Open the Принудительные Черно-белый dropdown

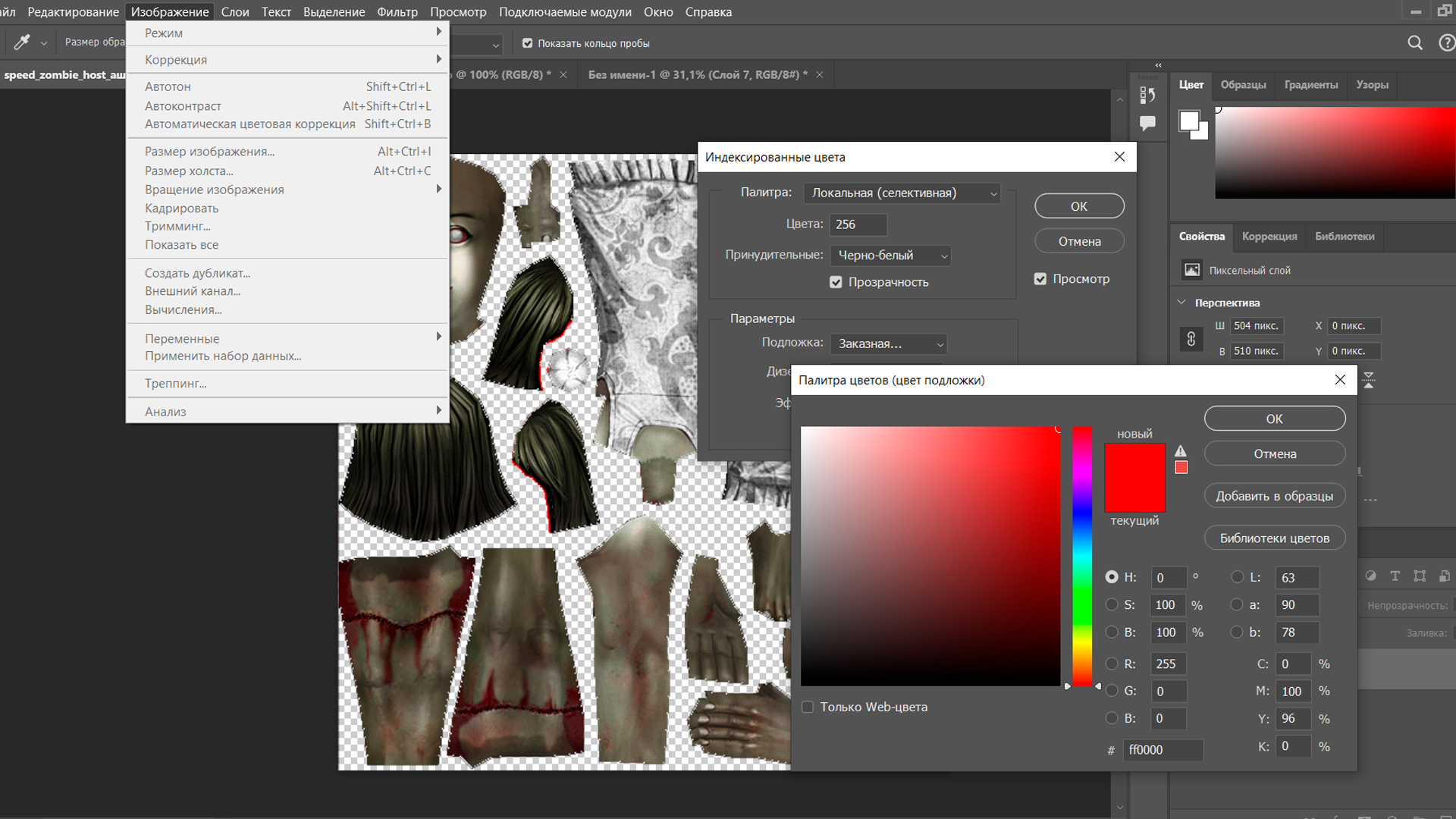pyautogui.click(x=890, y=256)
